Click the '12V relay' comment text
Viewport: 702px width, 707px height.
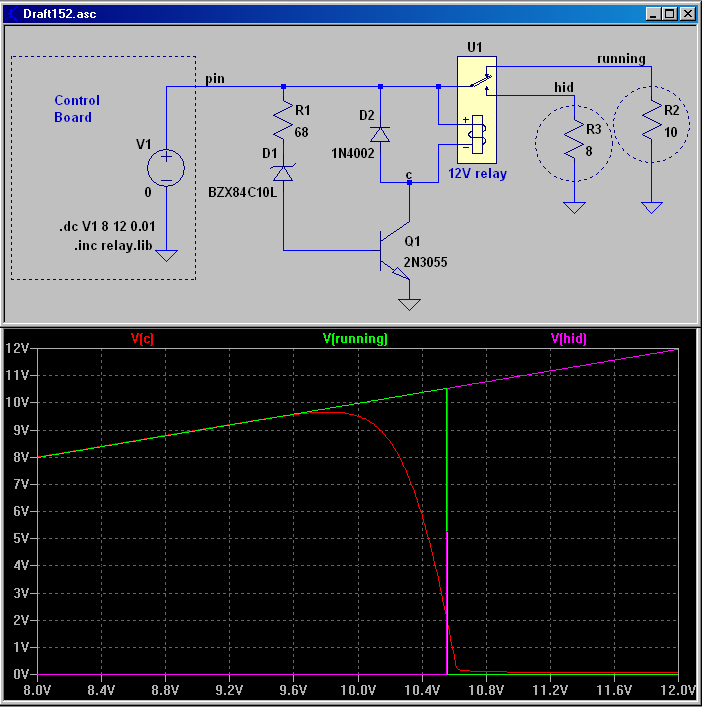click(x=477, y=174)
